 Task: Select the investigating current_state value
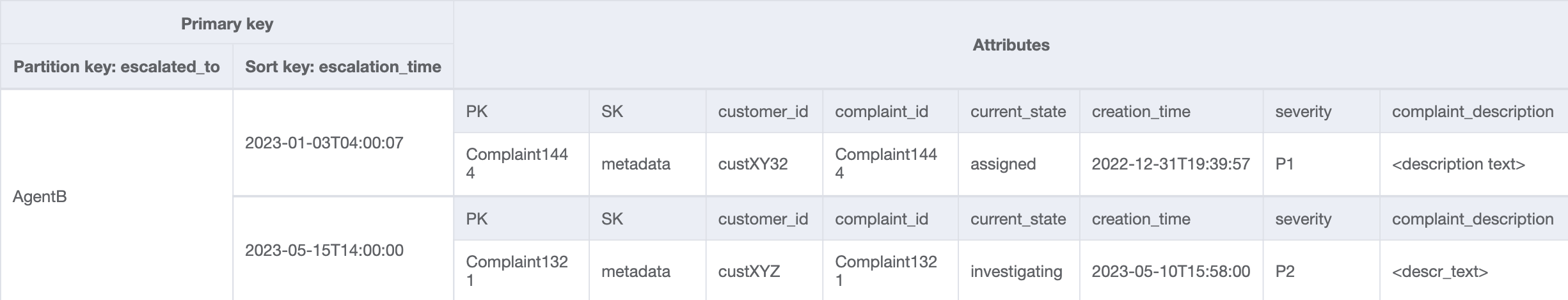1016,271
